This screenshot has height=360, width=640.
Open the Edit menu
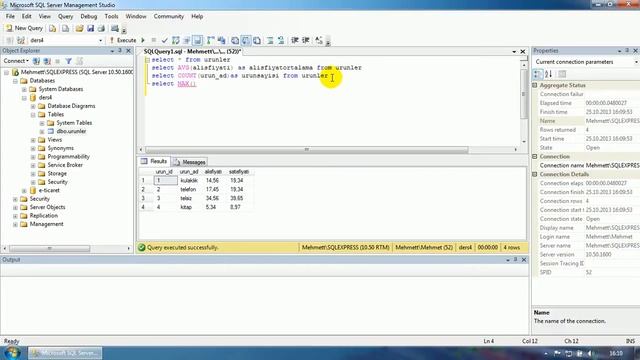click(x=27, y=16)
